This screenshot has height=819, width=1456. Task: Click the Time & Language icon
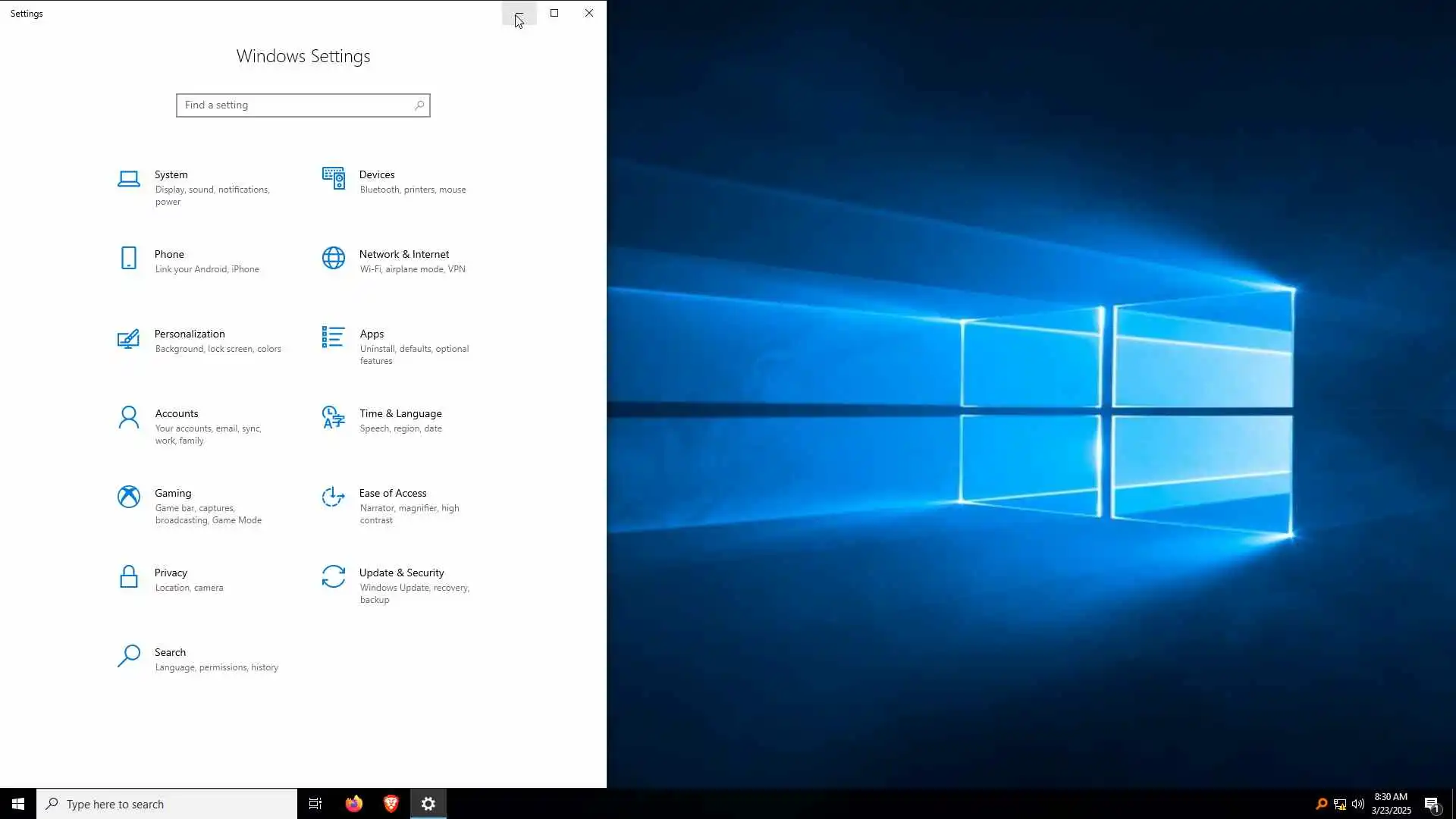(x=333, y=417)
